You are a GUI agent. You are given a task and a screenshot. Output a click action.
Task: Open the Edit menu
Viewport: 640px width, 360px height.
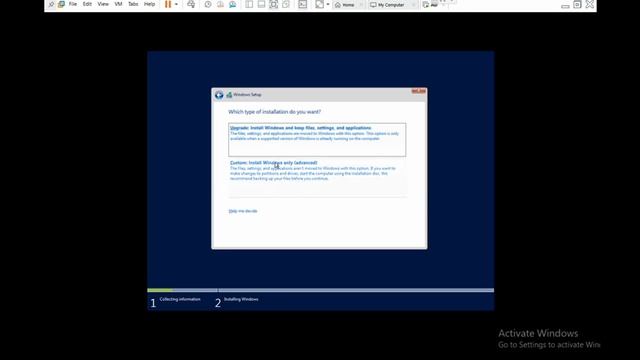87,4
